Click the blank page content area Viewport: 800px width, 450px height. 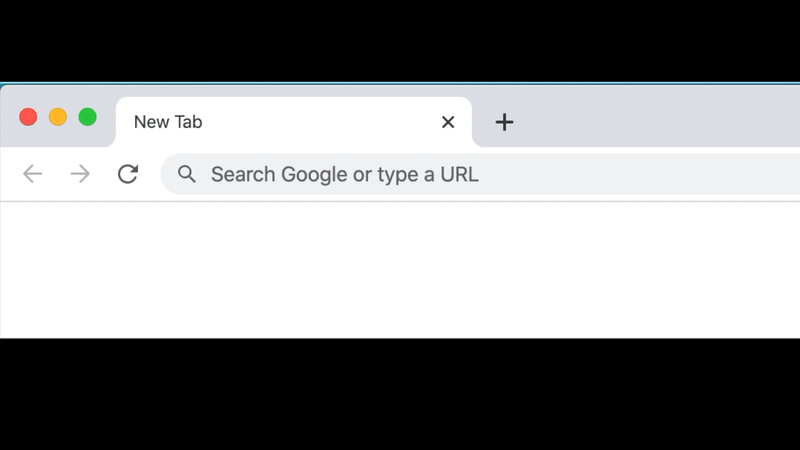[x=400, y=270]
